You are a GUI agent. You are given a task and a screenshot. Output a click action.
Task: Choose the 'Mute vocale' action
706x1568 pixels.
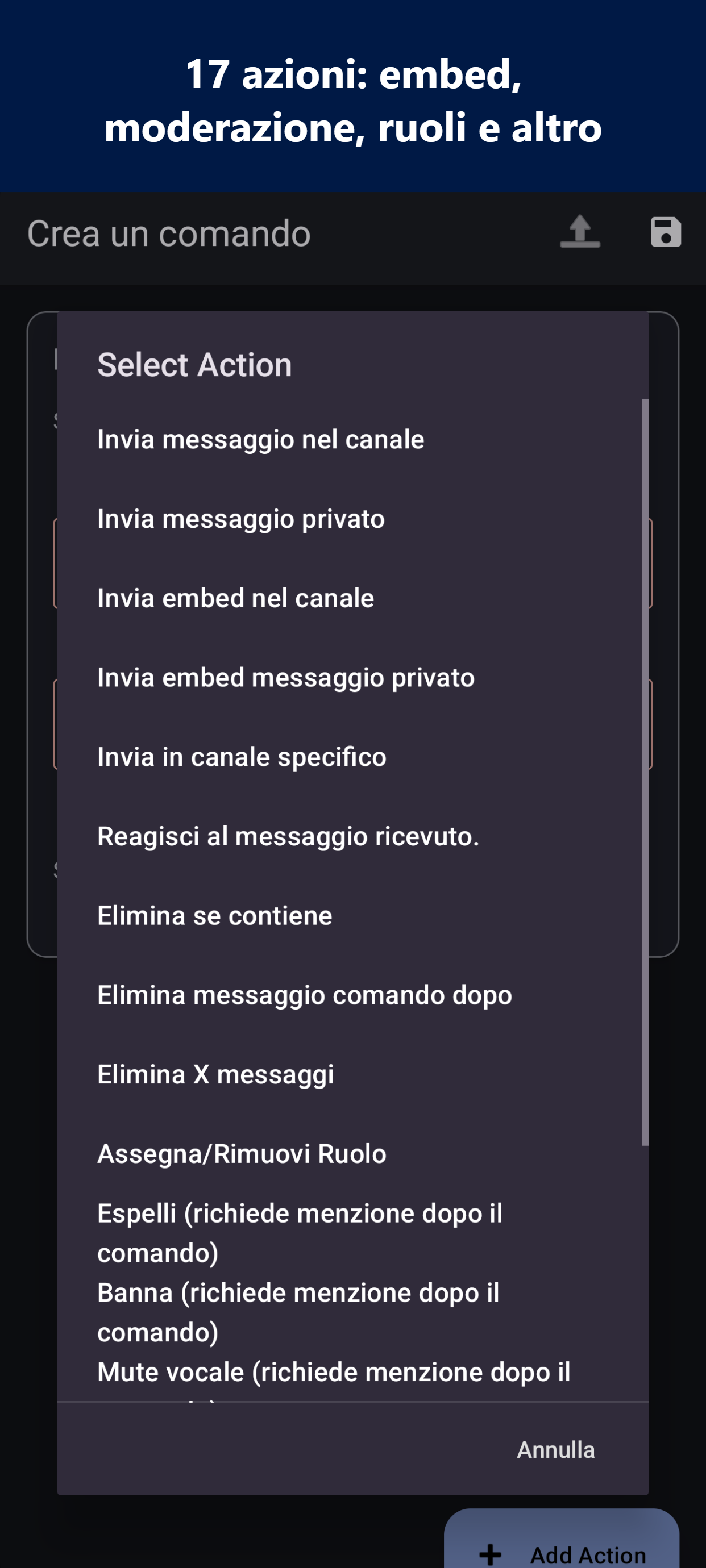pos(334,1373)
